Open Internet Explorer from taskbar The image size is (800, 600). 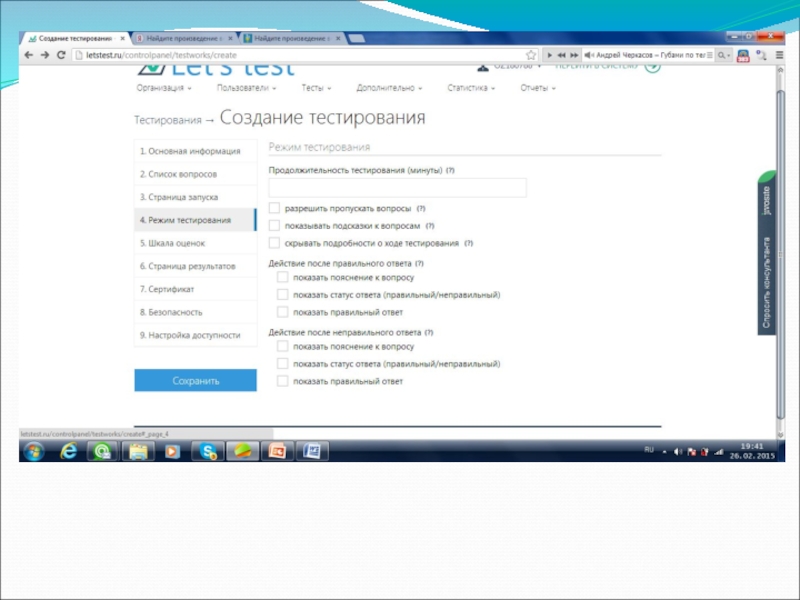pyautogui.click(x=68, y=452)
